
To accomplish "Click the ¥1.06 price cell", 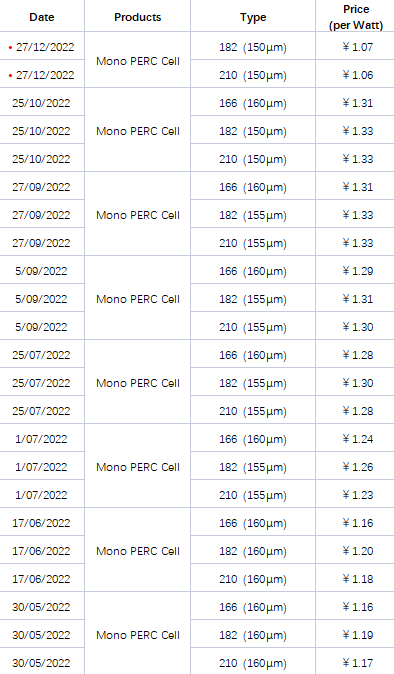I will click(x=357, y=75).
